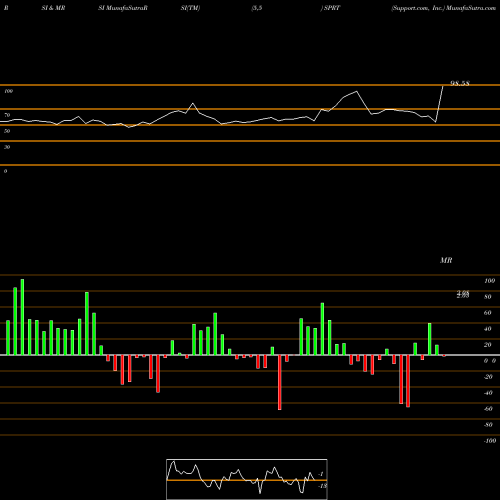This screenshot has width=500, height=500.
Task: Open the mini overview chart thumbnail at bottom
Action: coord(247,479)
